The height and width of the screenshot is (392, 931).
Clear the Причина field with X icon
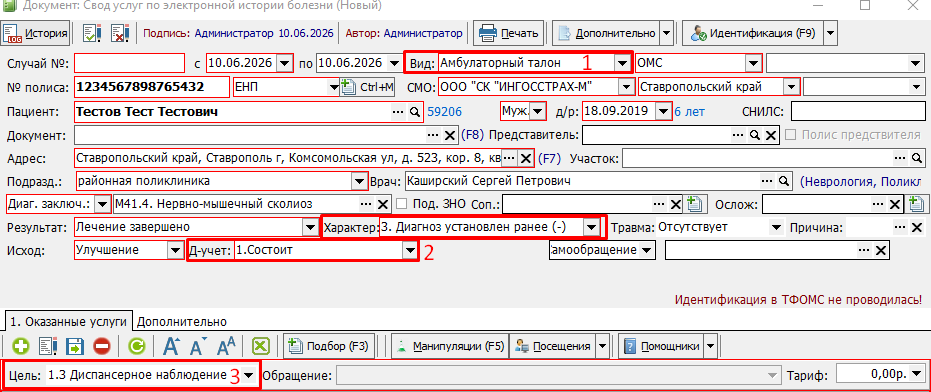(917, 227)
